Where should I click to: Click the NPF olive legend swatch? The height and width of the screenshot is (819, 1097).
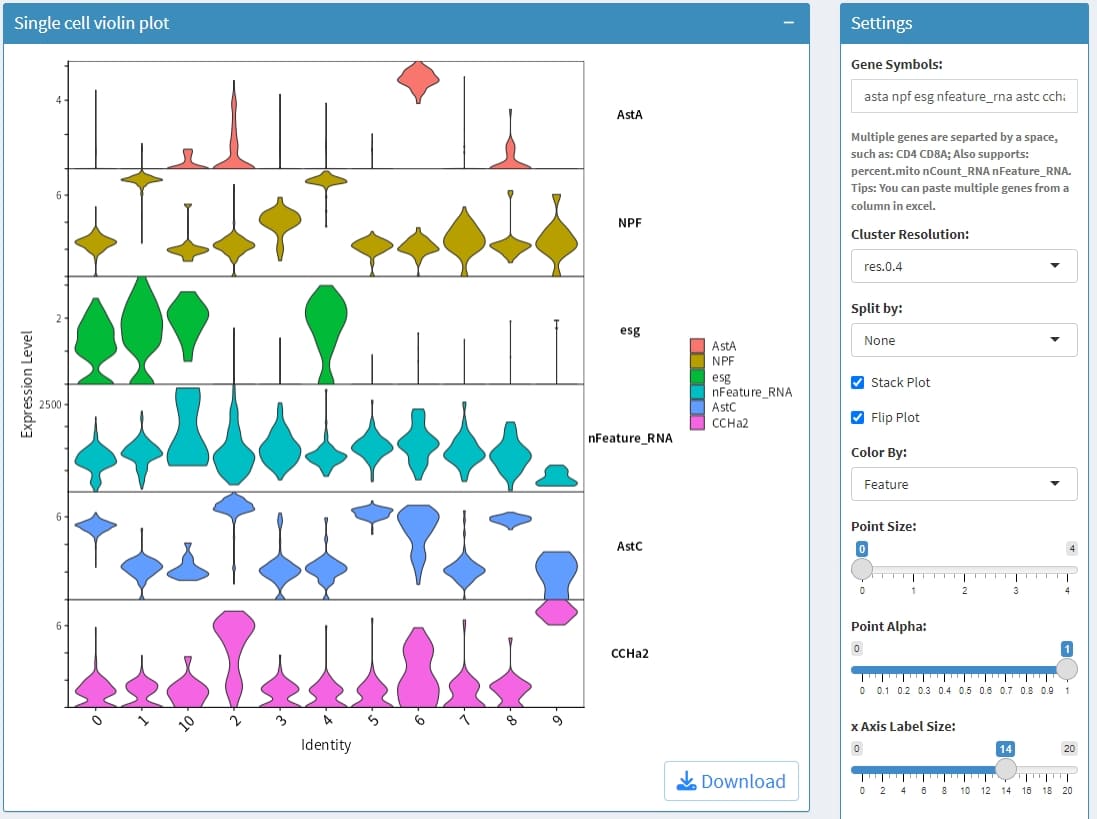[x=697, y=361]
